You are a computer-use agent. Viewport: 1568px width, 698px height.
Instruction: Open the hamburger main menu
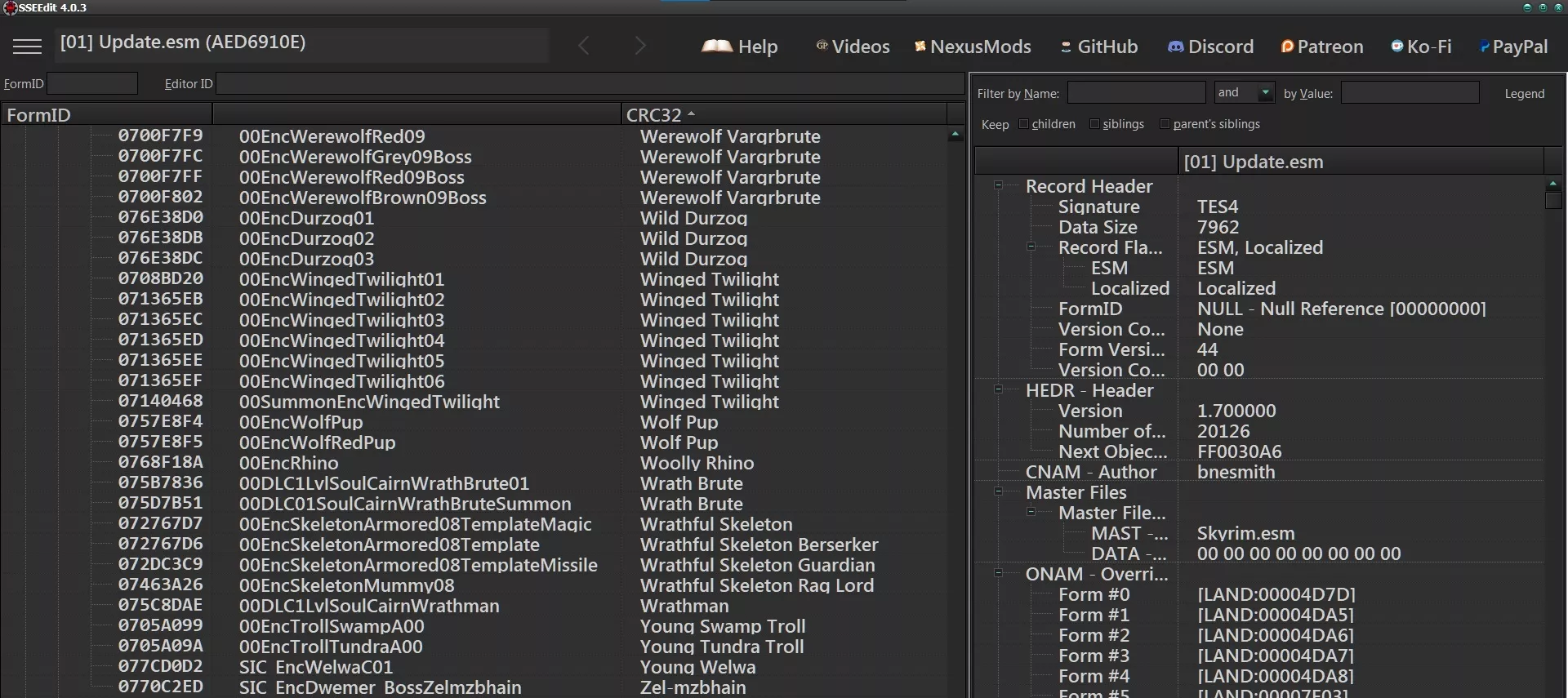coord(27,47)
